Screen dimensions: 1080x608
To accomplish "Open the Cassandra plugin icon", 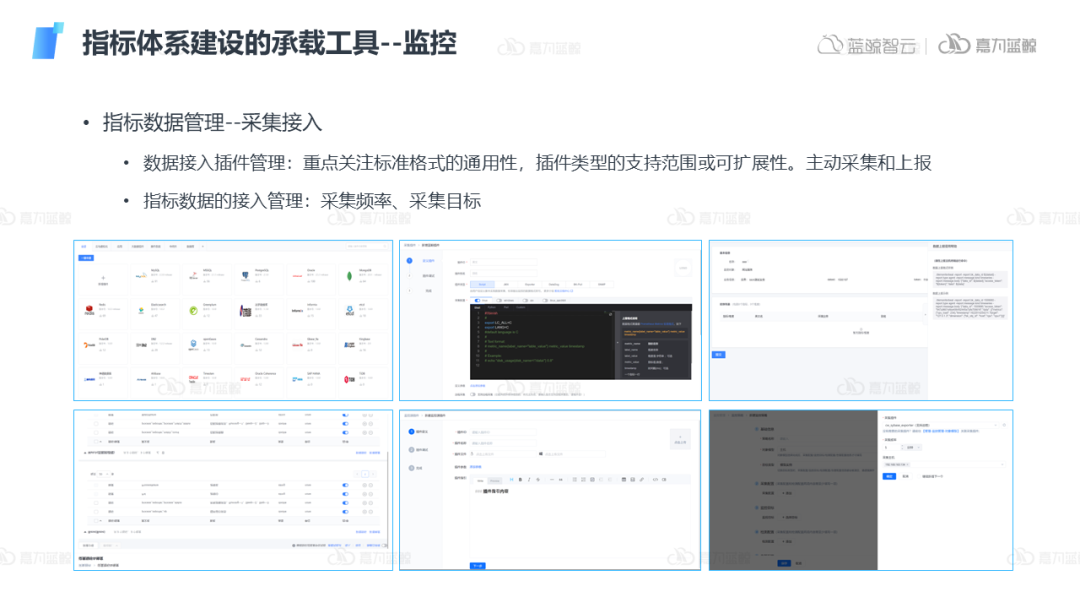I will 245,345.
